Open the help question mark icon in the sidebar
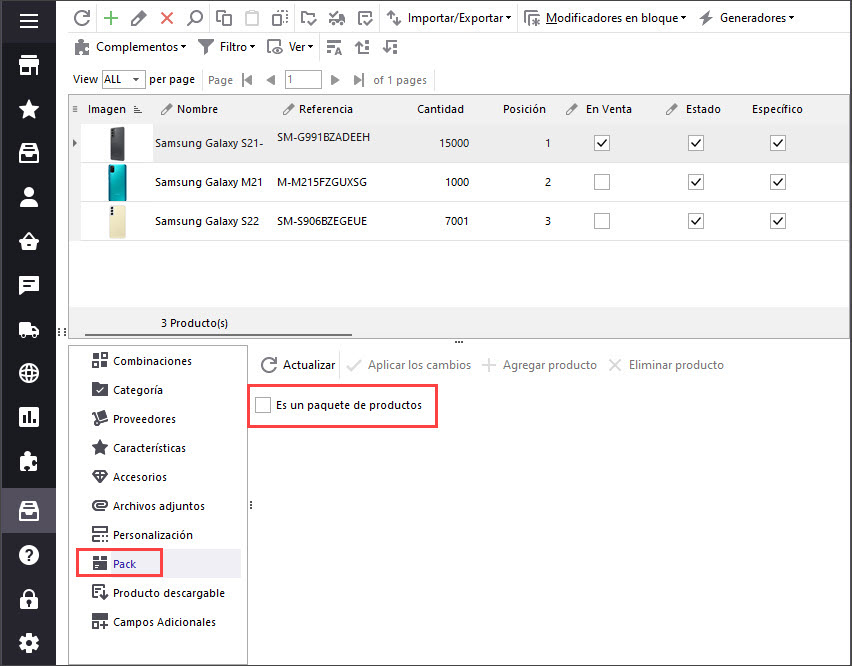852x666 pixels. pyautogui.click(x=29, y=555)
